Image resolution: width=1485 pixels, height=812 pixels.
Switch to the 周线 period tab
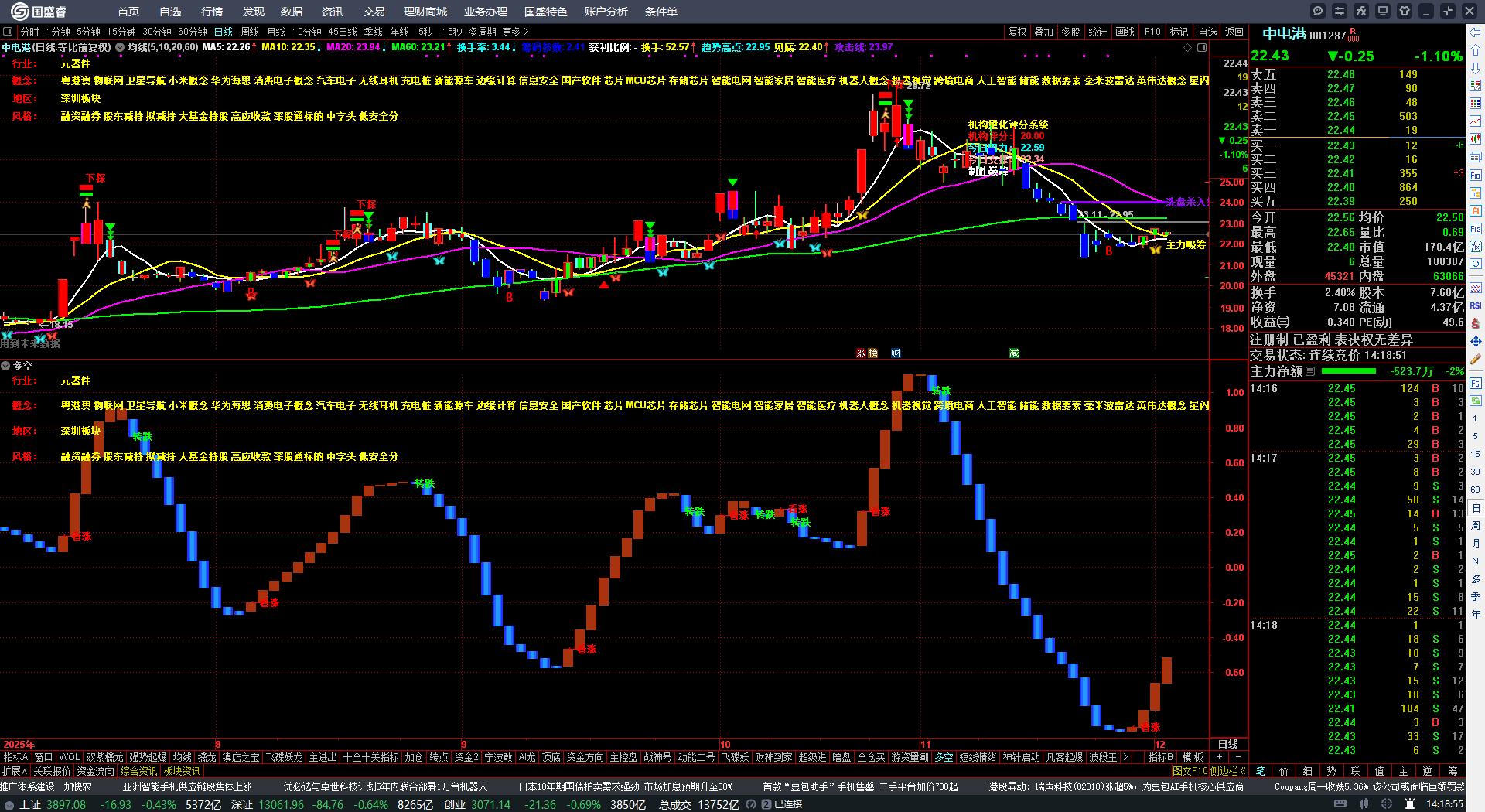(x=250, y=32)
